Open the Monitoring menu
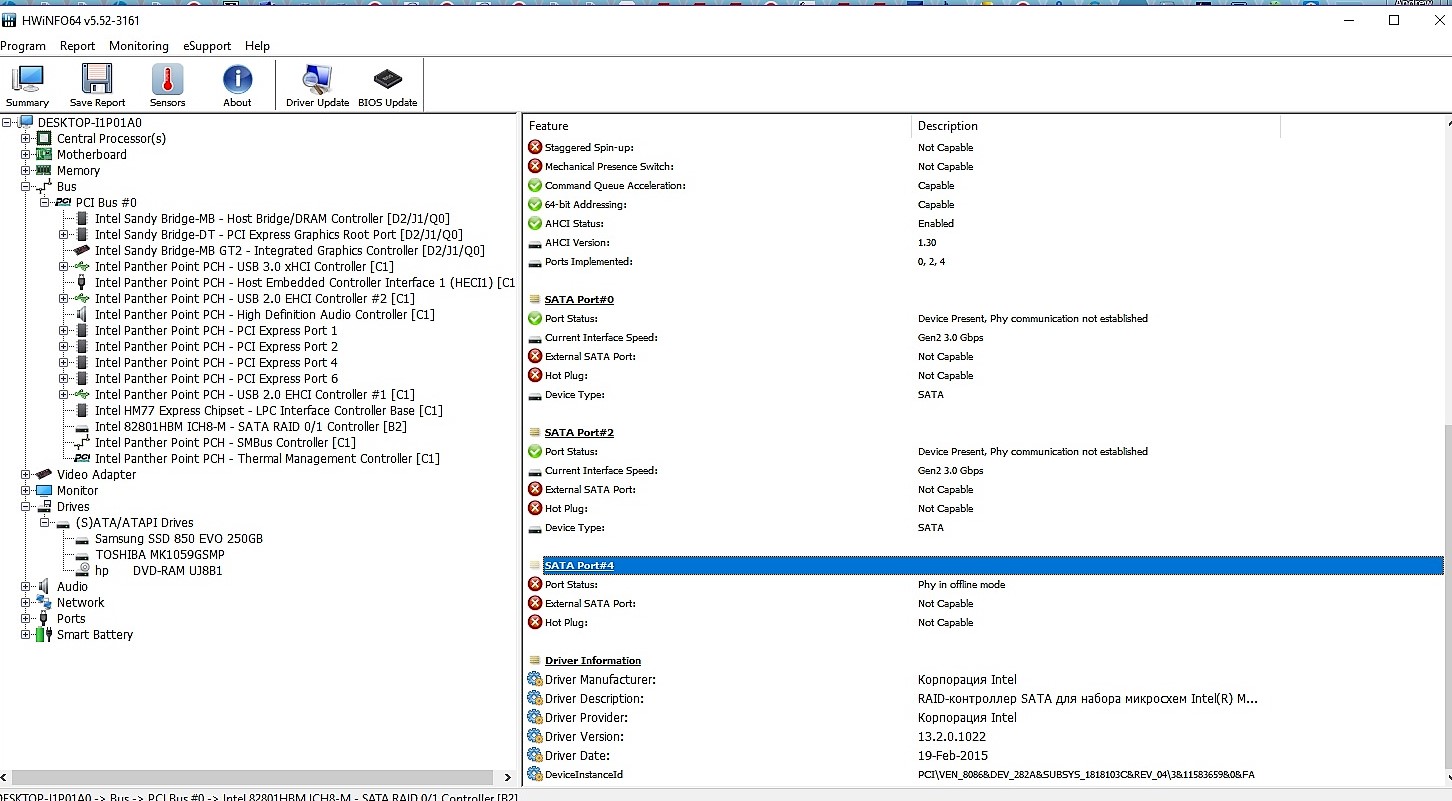This screenshot has width=1452, height=801. tap(139, 46)
